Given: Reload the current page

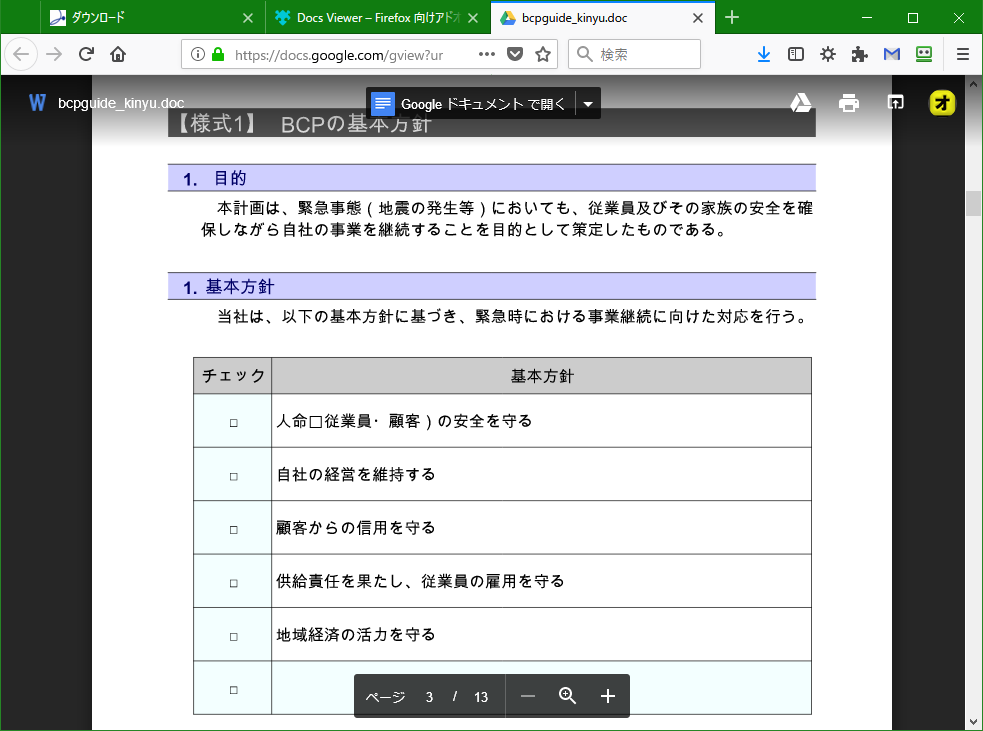Looking at the screenshot, I should (86, 55).
